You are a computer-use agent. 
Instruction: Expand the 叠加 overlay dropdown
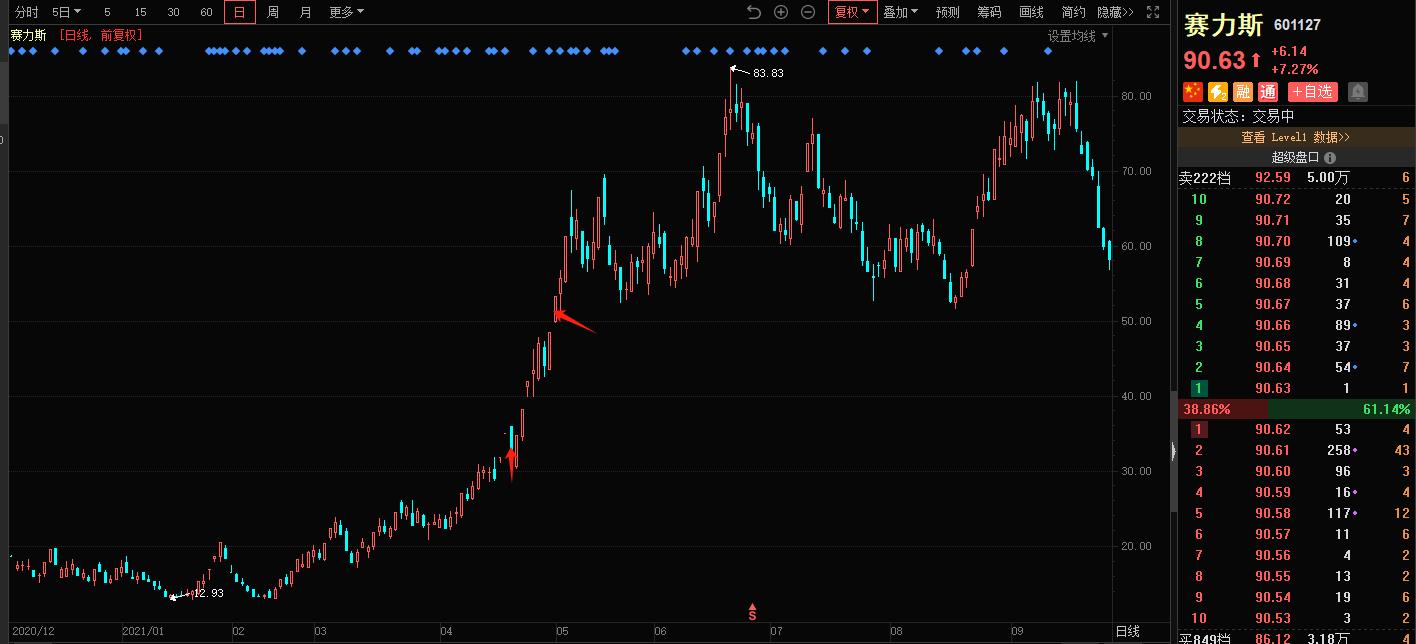pyautogui.click(x=900, y=12)
